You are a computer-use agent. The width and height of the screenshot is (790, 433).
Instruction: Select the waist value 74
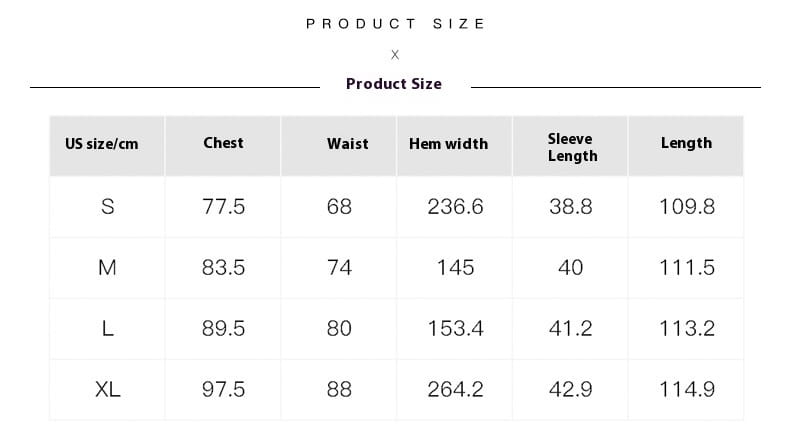(x=339, y=268)
